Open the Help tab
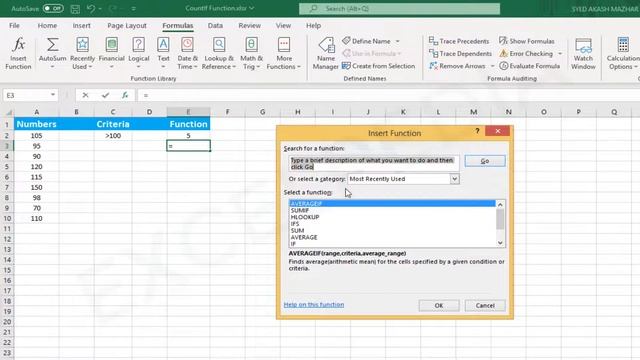Screen dimensions: 640x360 tap(313, 25)
